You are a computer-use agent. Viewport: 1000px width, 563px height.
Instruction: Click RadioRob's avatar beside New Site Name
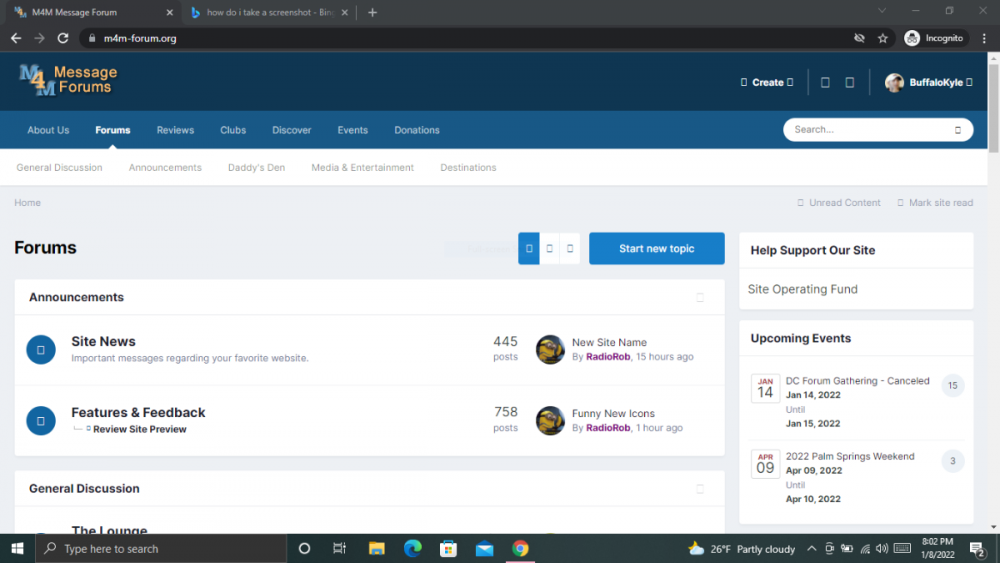click(x=550, y=350)
